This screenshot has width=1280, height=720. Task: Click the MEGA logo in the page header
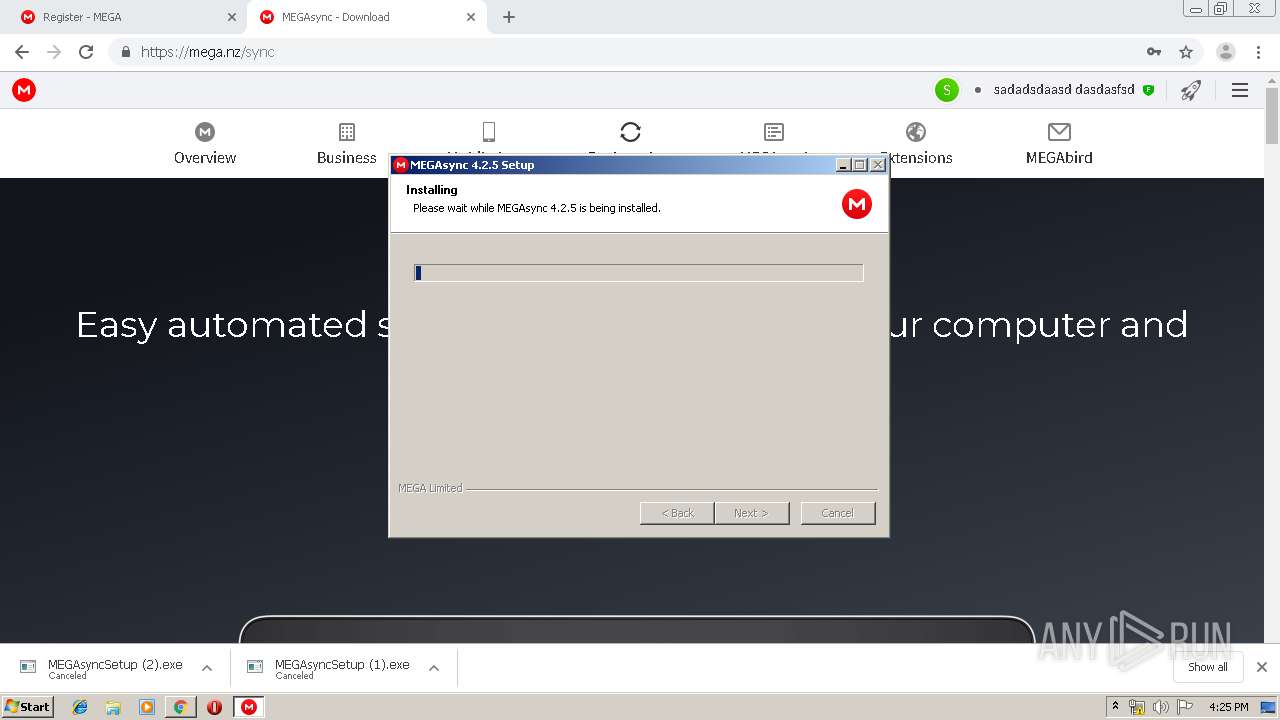click(24, 90)
